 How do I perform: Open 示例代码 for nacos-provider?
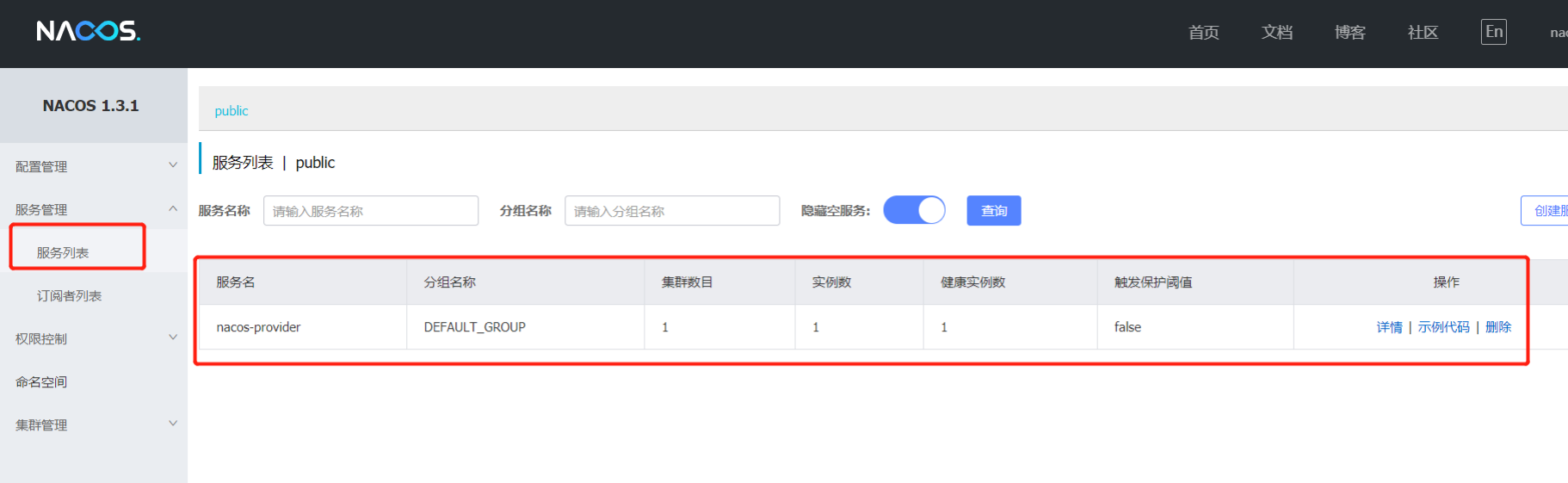pos(1444,327)
